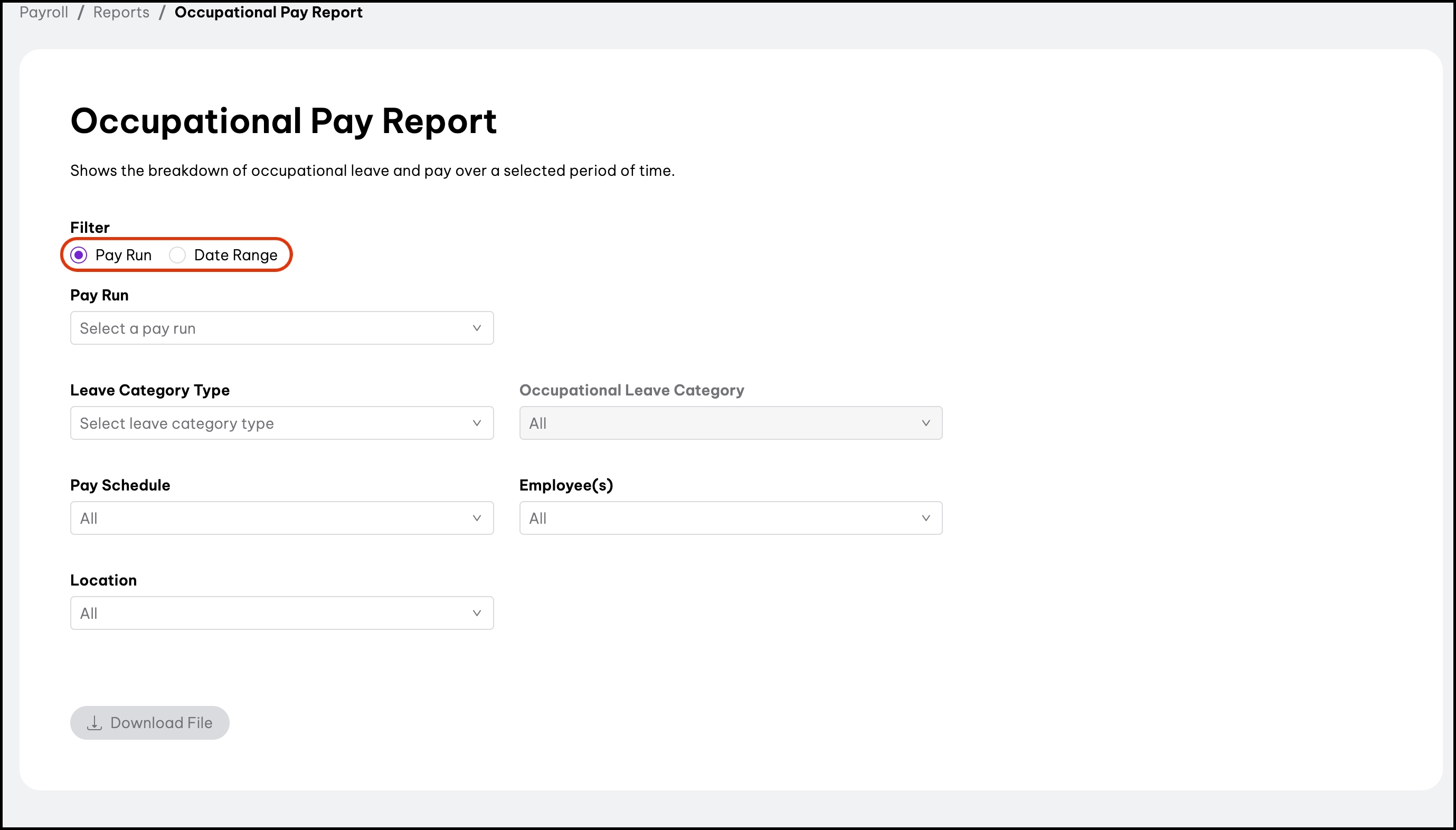Open the Location dropdown
Viewport: 1456px width, 830px height.
[281, 613]
